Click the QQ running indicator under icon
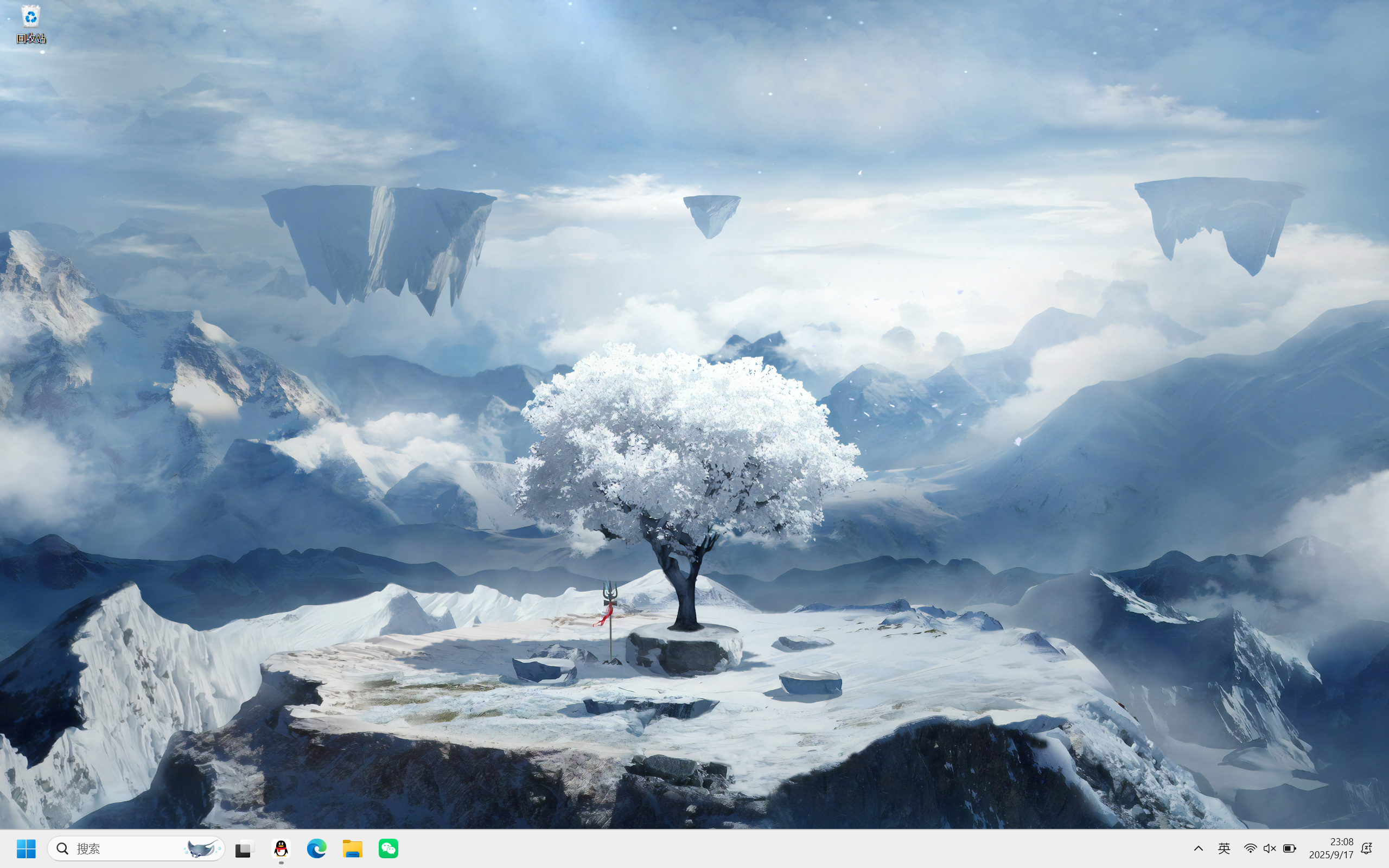The height and width of the screenshot is (868, 1389). [x=281, y=862]
